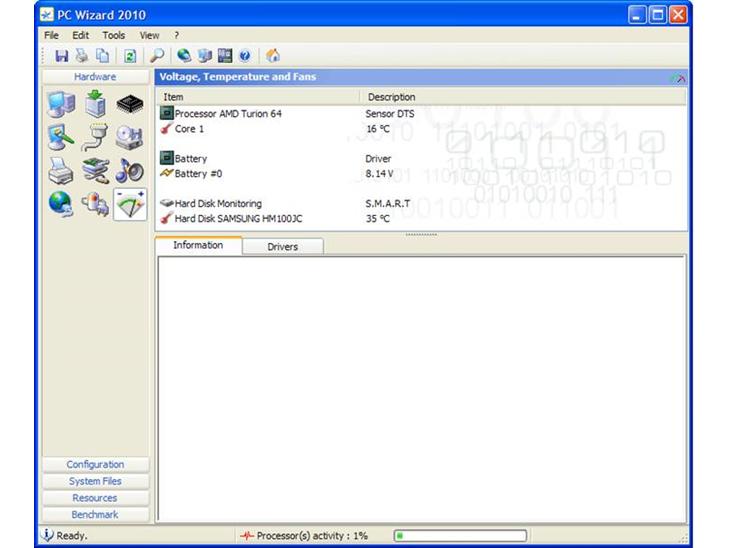The height and width of the screenshot is (548, 730).
Task: Expand the Configuration section
Action: [x=95, y=464]
